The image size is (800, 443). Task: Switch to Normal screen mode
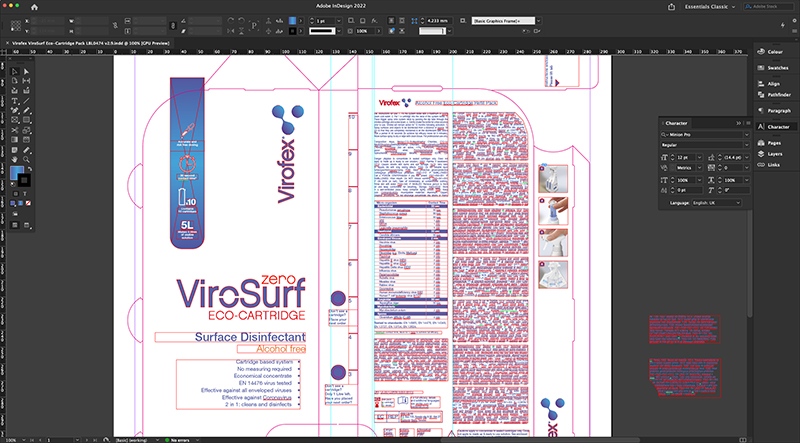[15, 225]
